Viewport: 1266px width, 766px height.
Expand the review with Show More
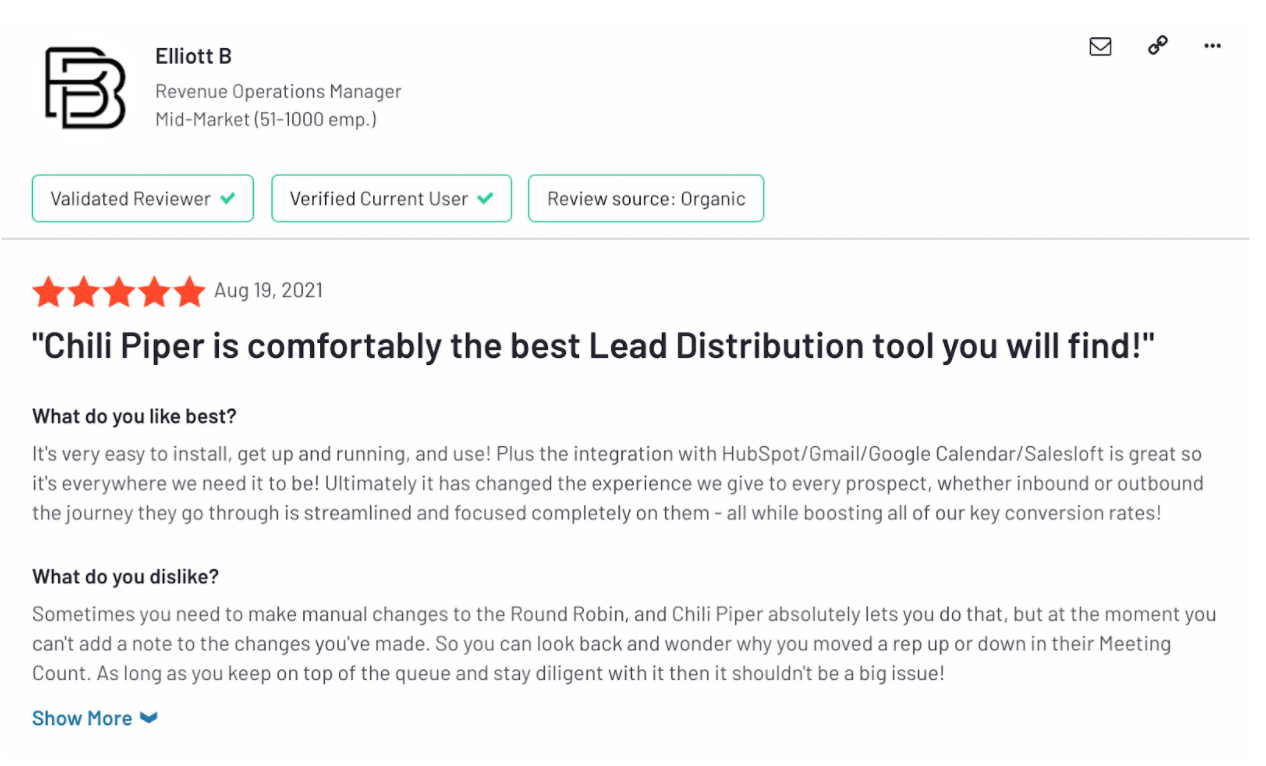82,718
